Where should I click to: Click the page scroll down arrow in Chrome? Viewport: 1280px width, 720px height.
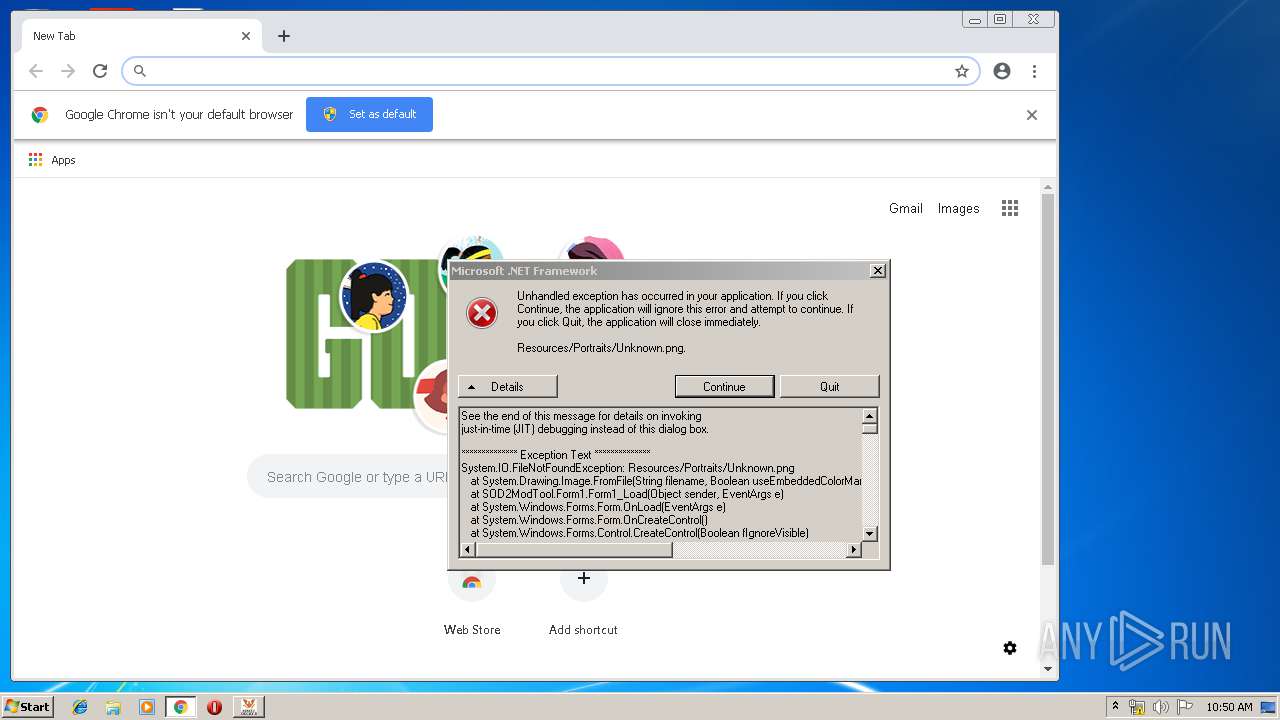[x=1048, y=669]
